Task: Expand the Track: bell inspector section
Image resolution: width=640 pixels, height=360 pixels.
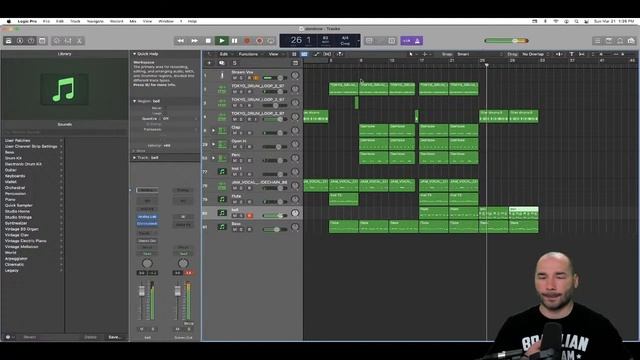Action: click(134, 158)
